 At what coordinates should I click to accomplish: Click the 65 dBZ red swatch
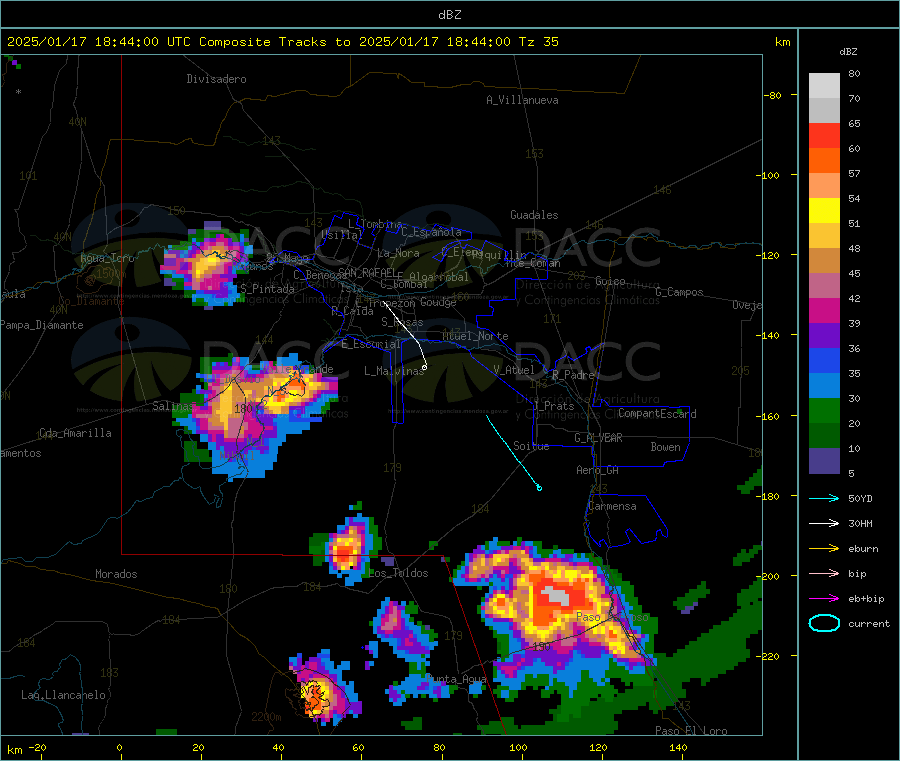(824, 135)
